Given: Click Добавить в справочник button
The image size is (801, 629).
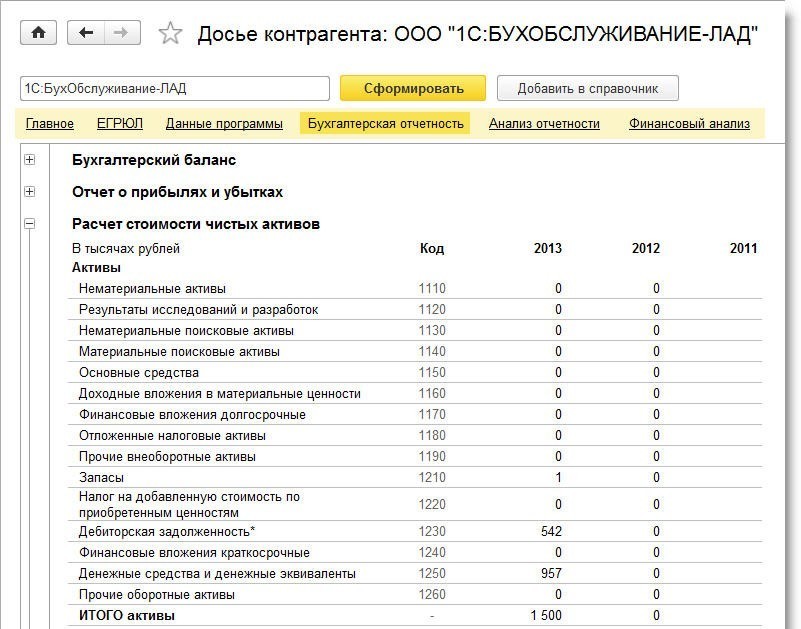Looking at the screenshot, I should tap(587, 88).
